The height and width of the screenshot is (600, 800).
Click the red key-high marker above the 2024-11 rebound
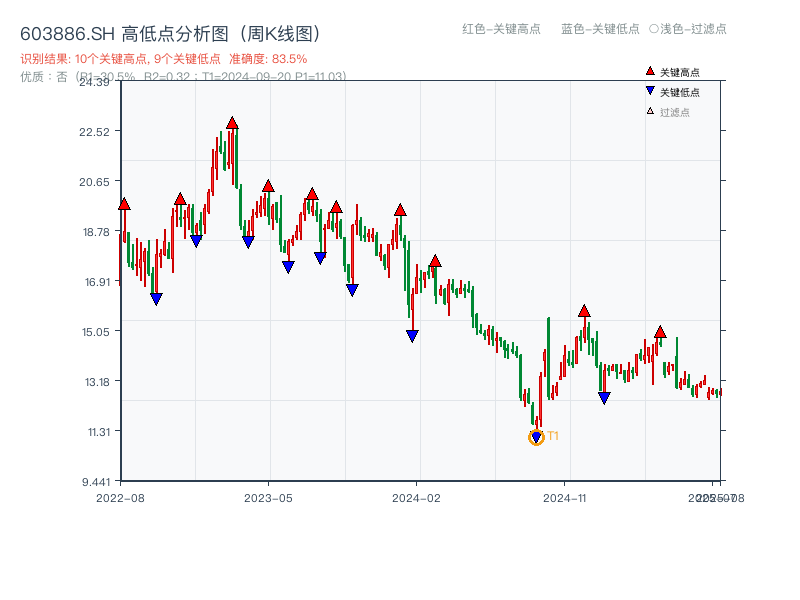(584, 311)
